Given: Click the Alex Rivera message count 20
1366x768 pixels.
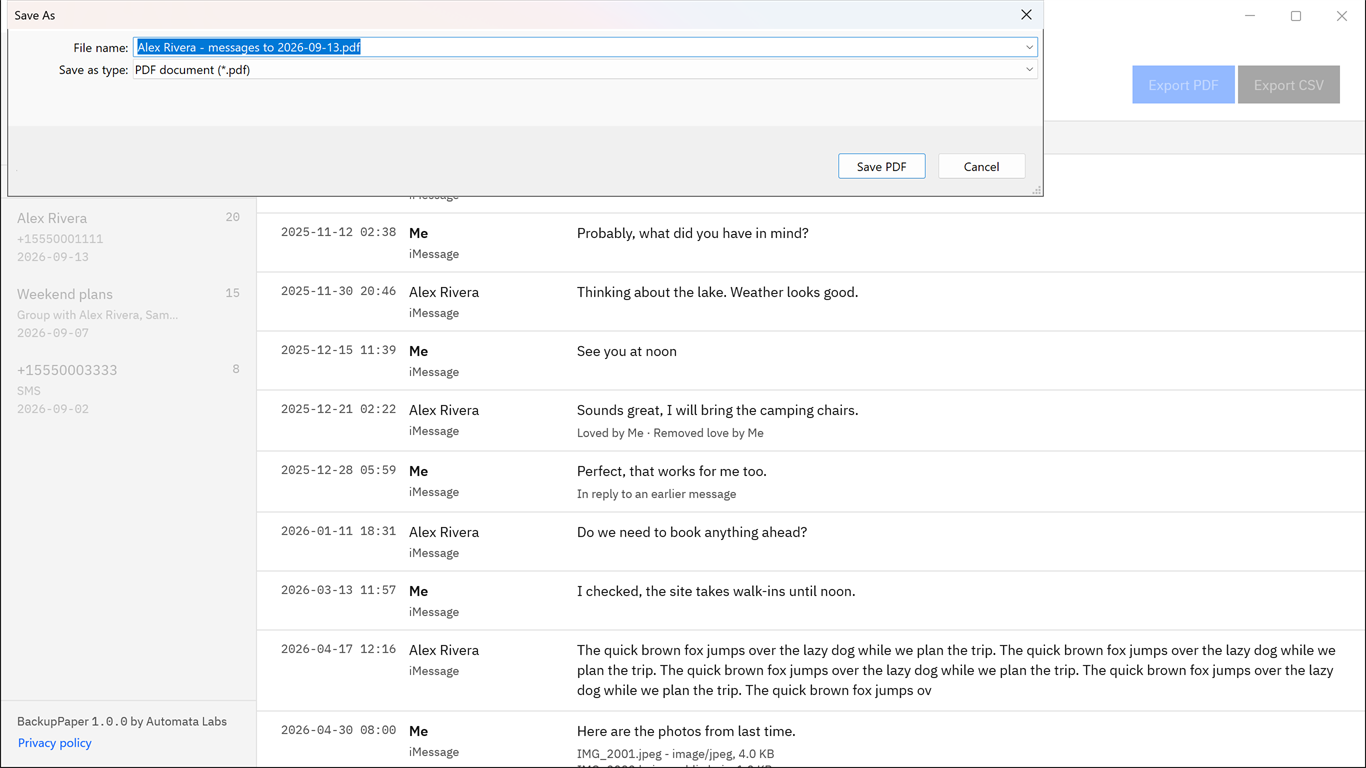Looking at the screenshot, I should (232, 217).
